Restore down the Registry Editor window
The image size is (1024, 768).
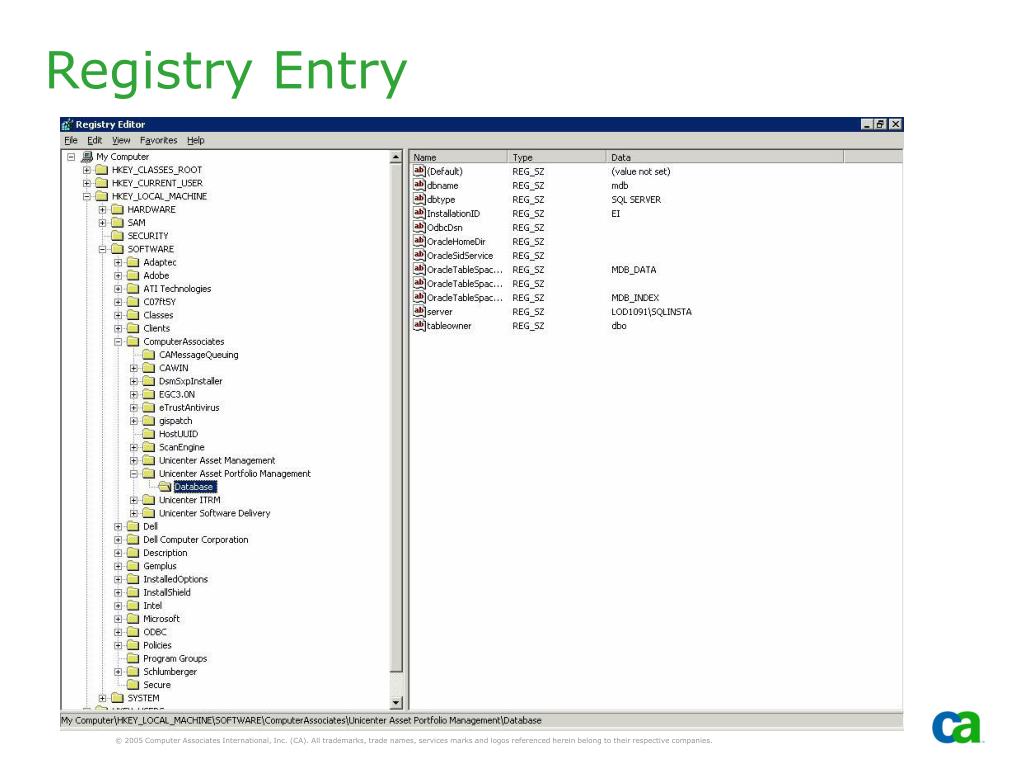click(880, 124)
